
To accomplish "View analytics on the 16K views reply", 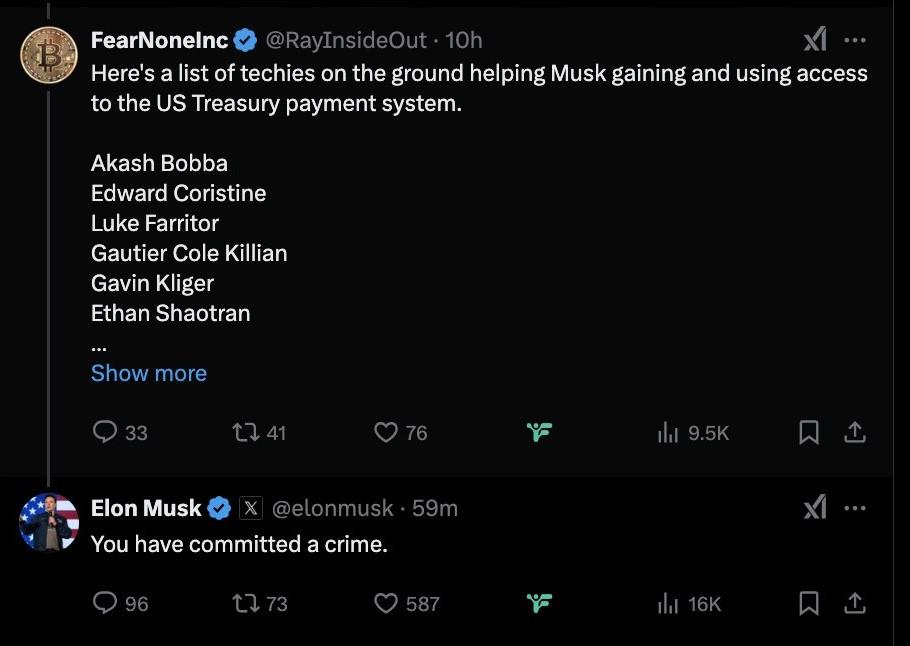I will (668, 603).
